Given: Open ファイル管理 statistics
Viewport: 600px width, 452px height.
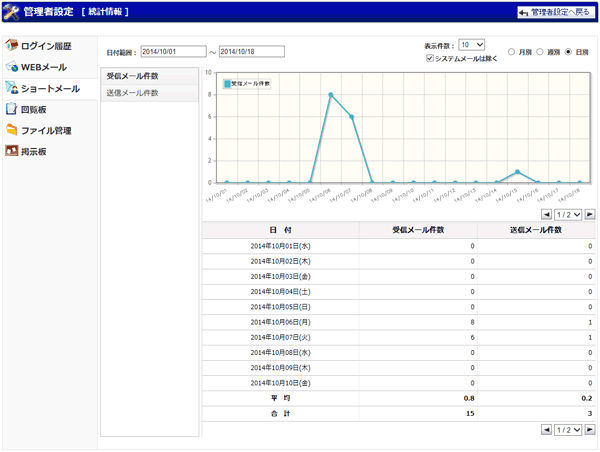Looking at the screenshot, I should pos(46,131).
